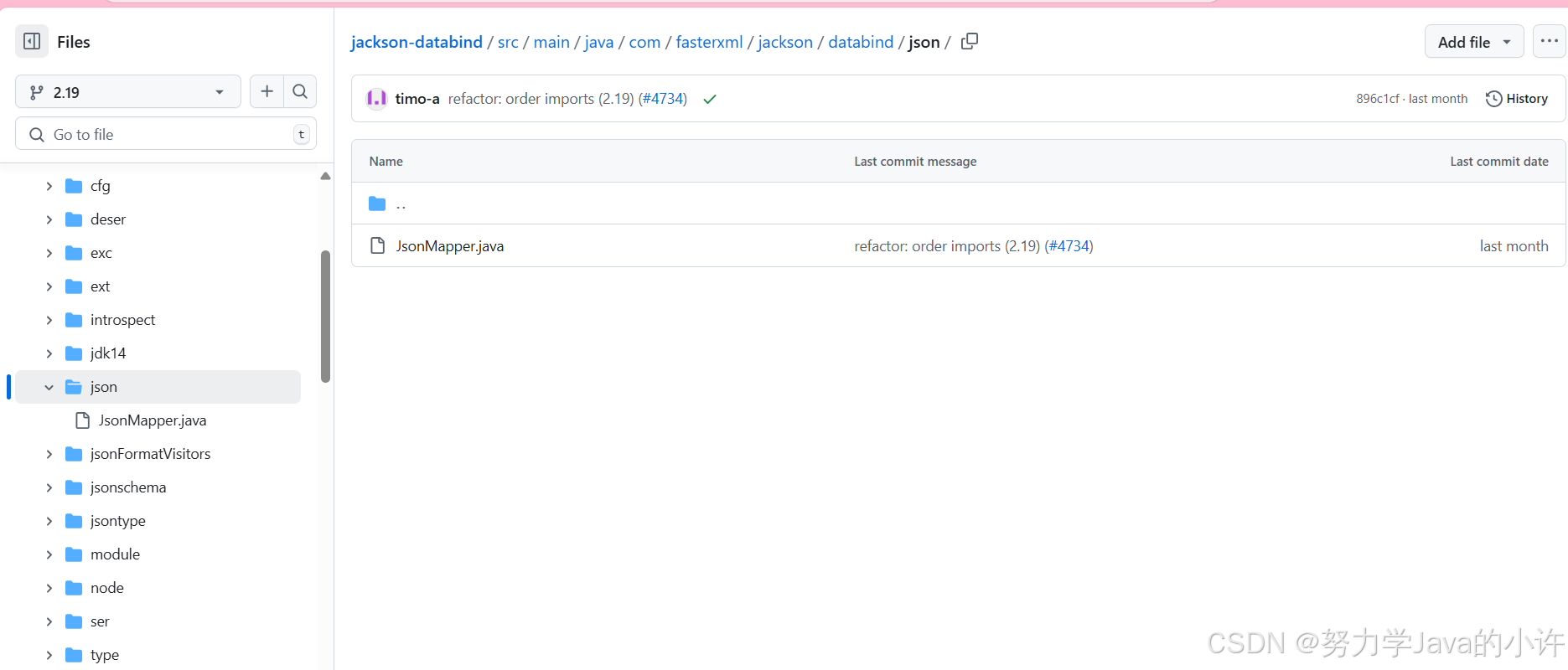Select the jsonFormatVisitors folder icon
1568x670 pixels.
tap(74, 454)
